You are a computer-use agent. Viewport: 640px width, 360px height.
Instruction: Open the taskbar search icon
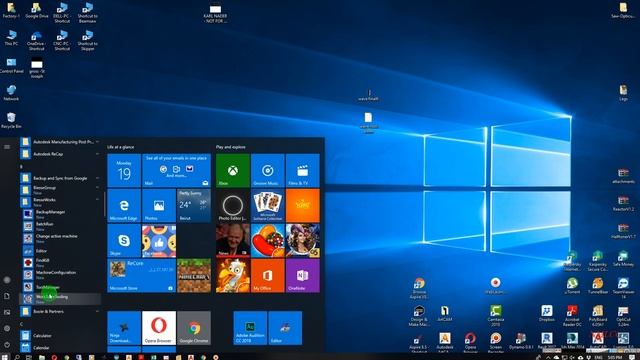pyautogui.click(x=17, y=357)
